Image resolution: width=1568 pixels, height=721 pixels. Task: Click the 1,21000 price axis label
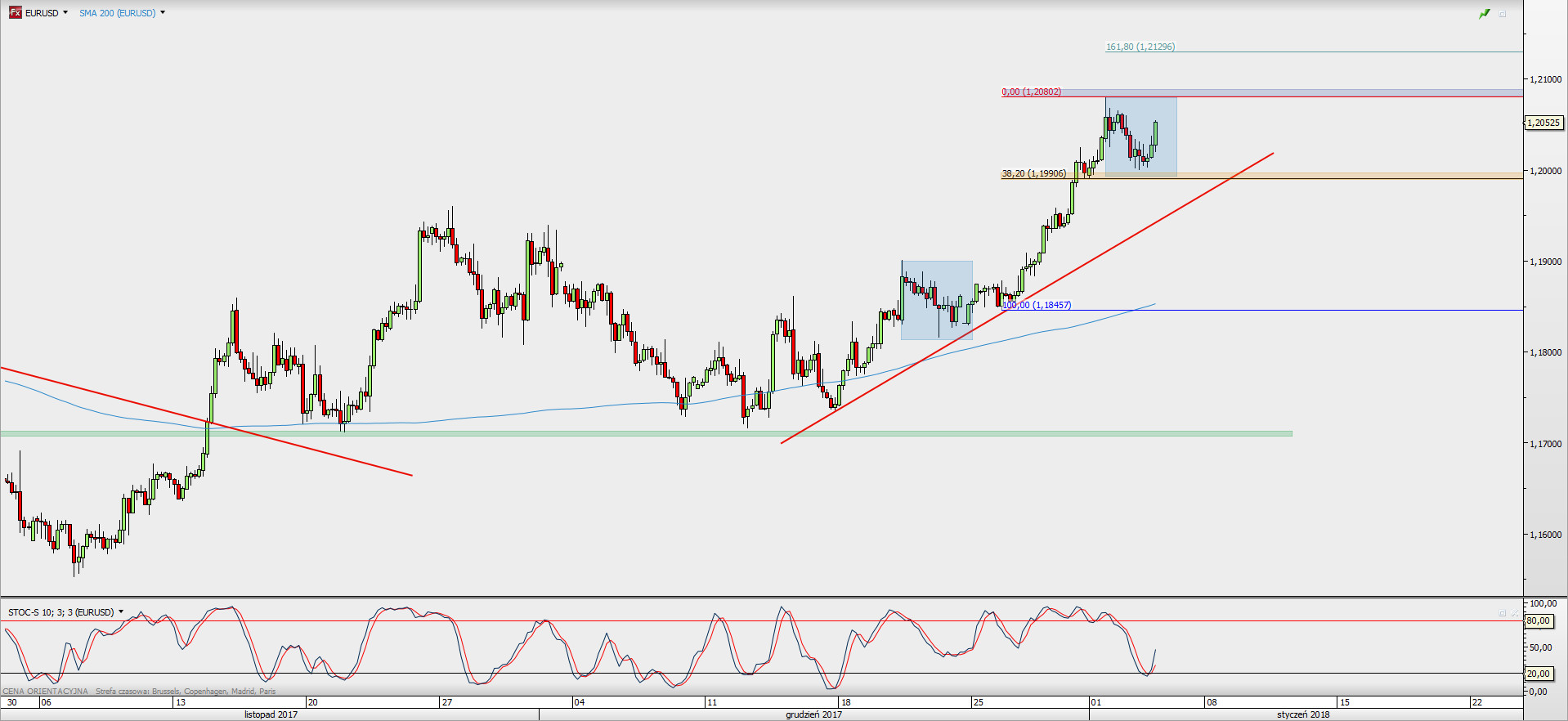pyautogui.click(x=1545, y=79)
